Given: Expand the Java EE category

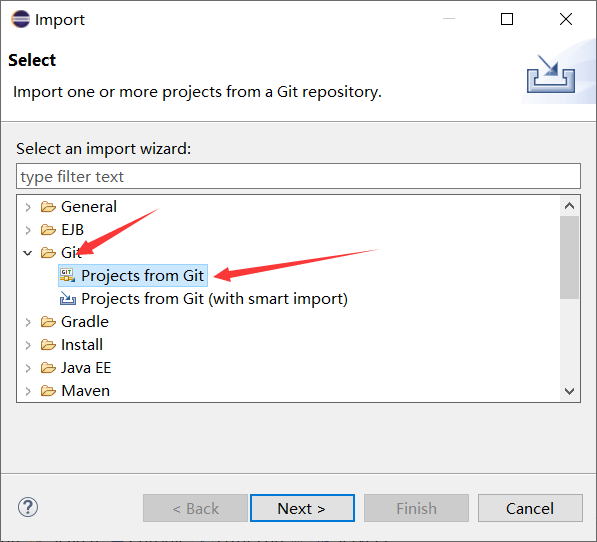Looking at the screenshot, I should [28, 368].
